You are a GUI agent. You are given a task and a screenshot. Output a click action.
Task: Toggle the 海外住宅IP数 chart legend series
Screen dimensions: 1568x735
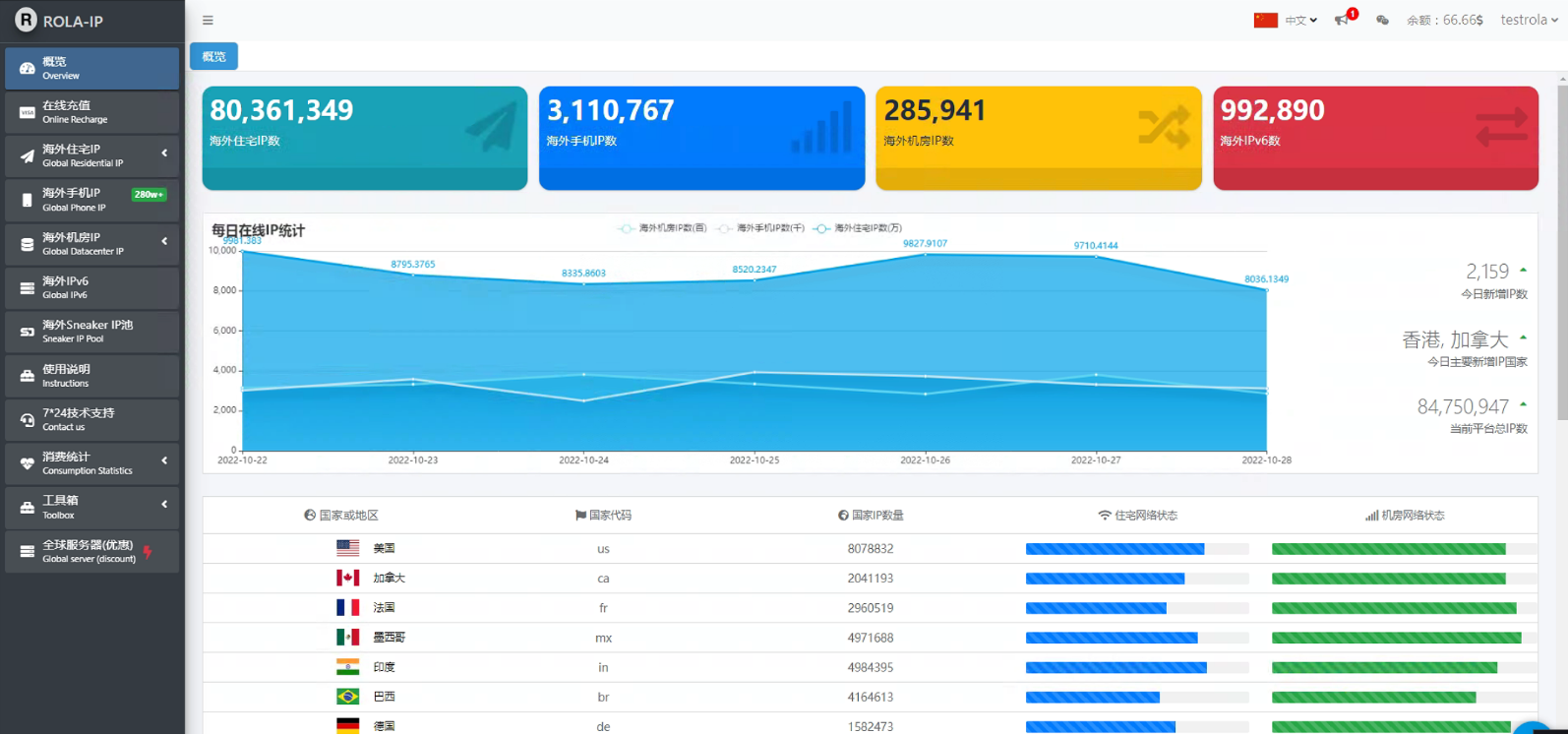[x=857, y=228]
